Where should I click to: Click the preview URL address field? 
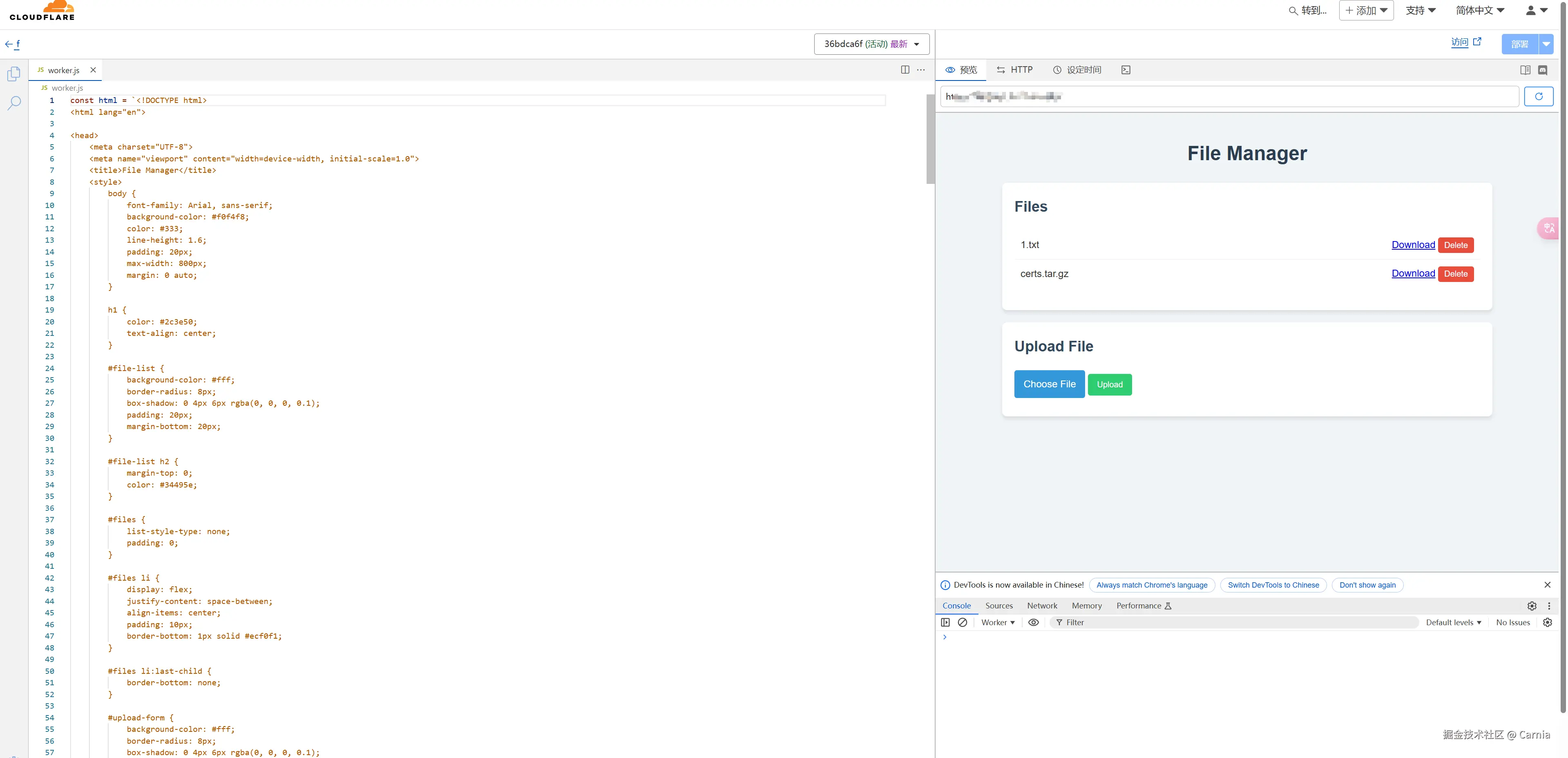pyautogui.click(x=1230, y=96)
